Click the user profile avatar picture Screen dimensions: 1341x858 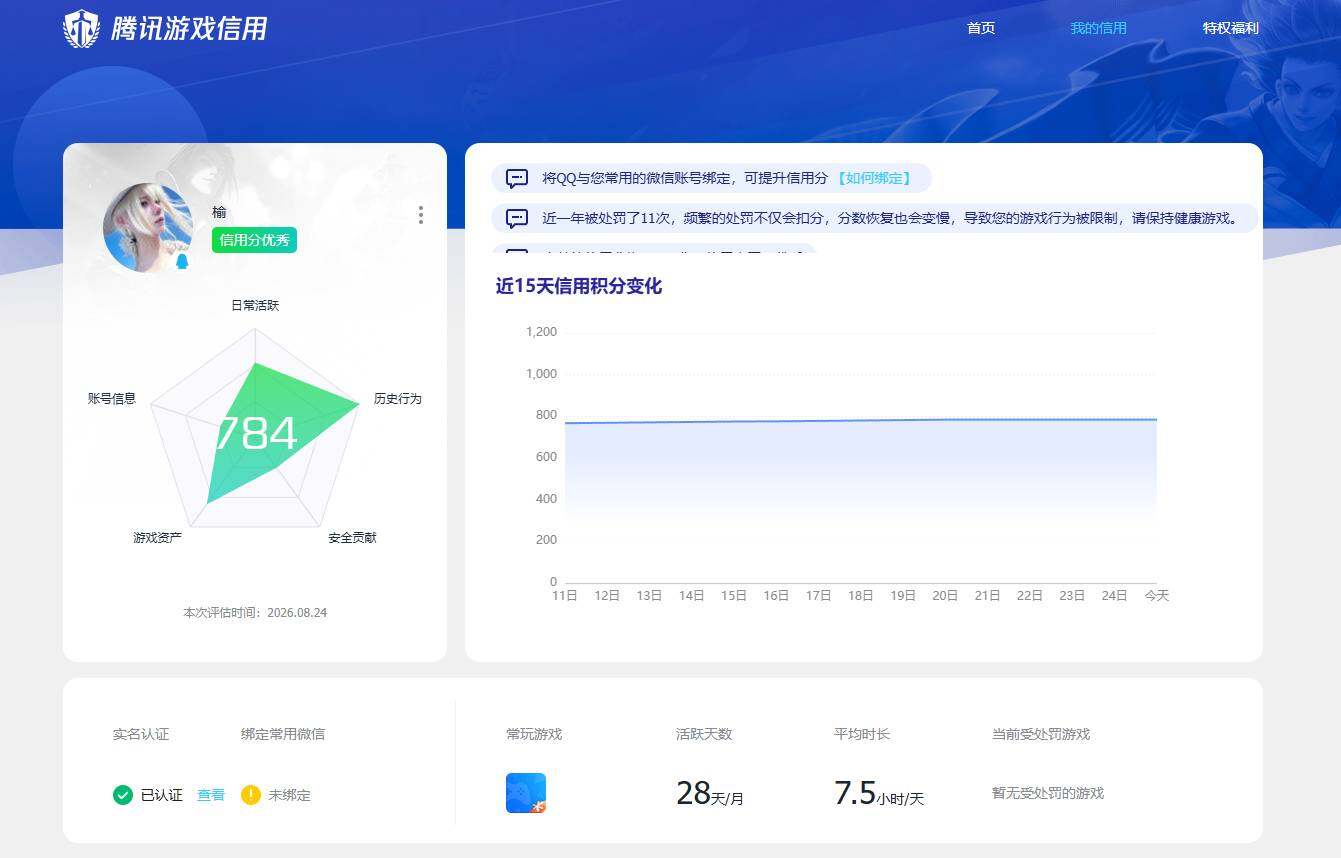148,228
